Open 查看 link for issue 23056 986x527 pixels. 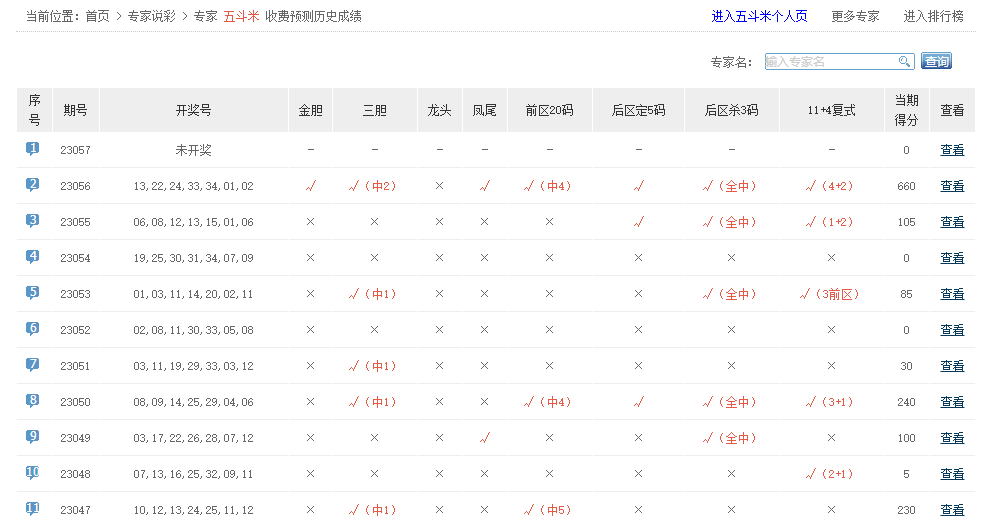[x=952, y=186]
